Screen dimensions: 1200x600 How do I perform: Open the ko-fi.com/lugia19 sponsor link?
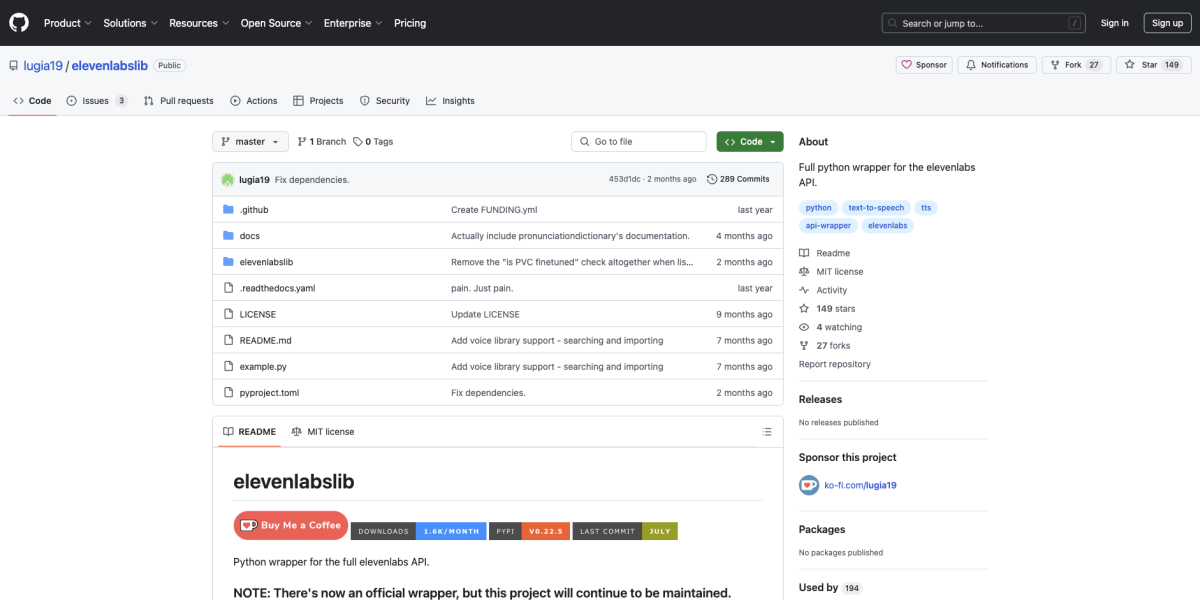click(x=860, y=485)
